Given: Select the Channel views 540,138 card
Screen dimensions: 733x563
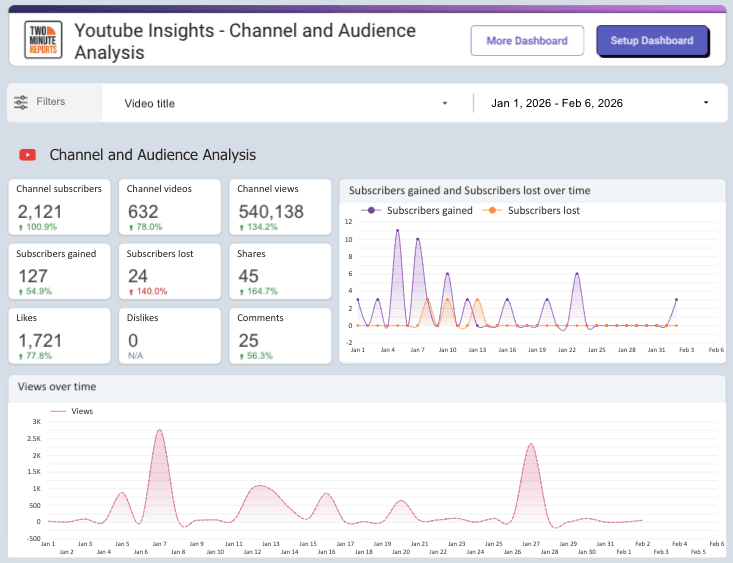Looking at the screenshot, I should pos(280,207).
